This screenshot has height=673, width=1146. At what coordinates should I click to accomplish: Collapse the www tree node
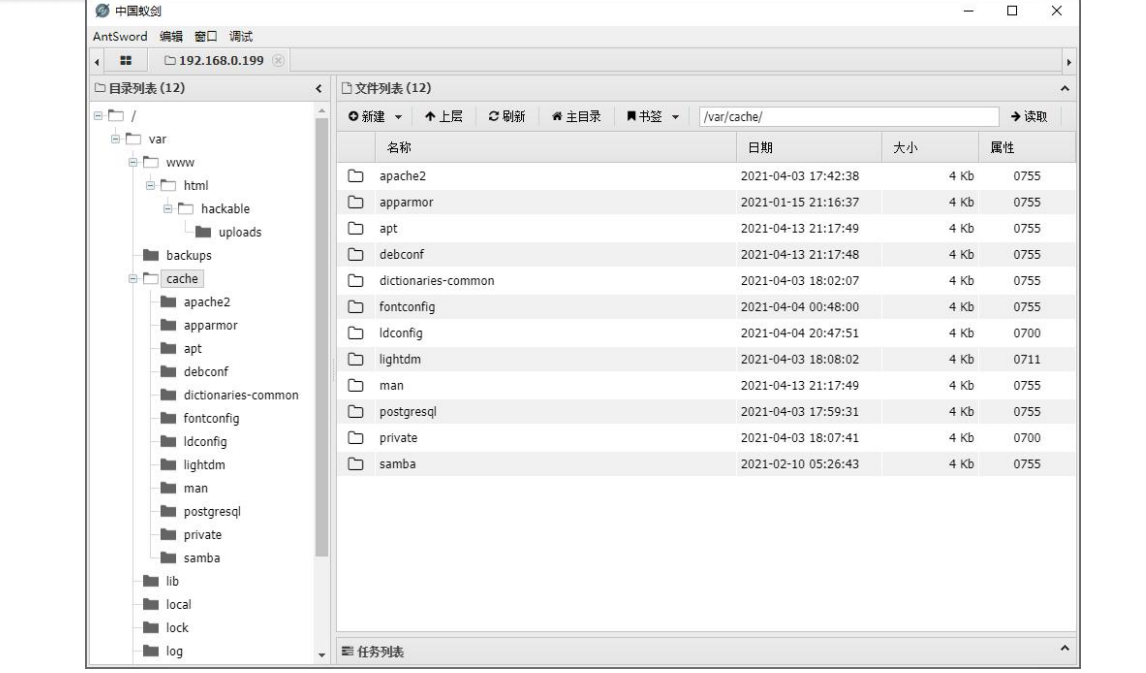pyautogui.click(x=132, y=162)
